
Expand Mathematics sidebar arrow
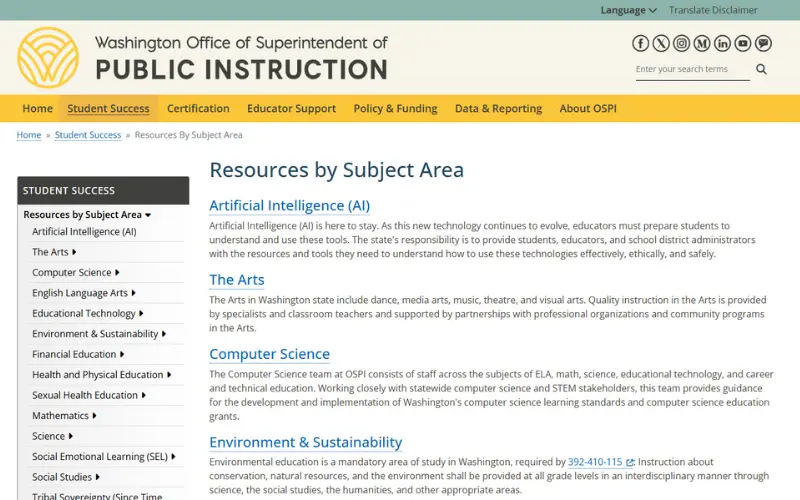pyautogui.click(x=94, y=416)
